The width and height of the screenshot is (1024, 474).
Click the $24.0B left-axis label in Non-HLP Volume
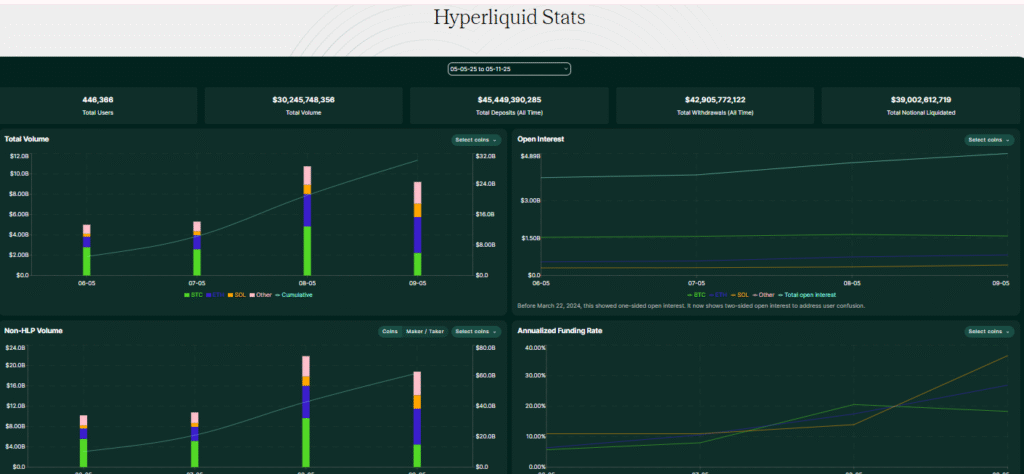click(x=15, y=347)
